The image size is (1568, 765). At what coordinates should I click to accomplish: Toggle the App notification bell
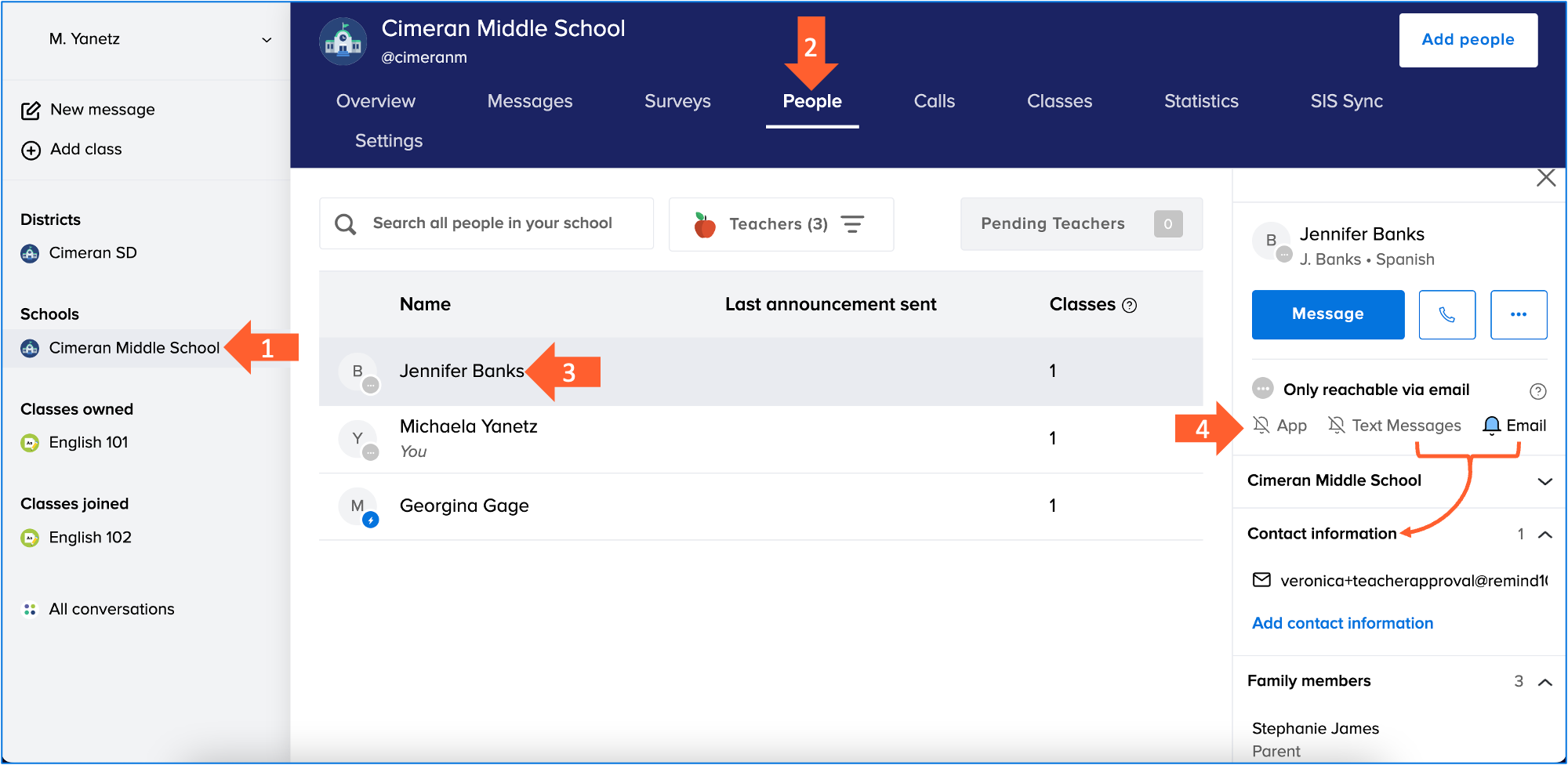pos(1261,425)
